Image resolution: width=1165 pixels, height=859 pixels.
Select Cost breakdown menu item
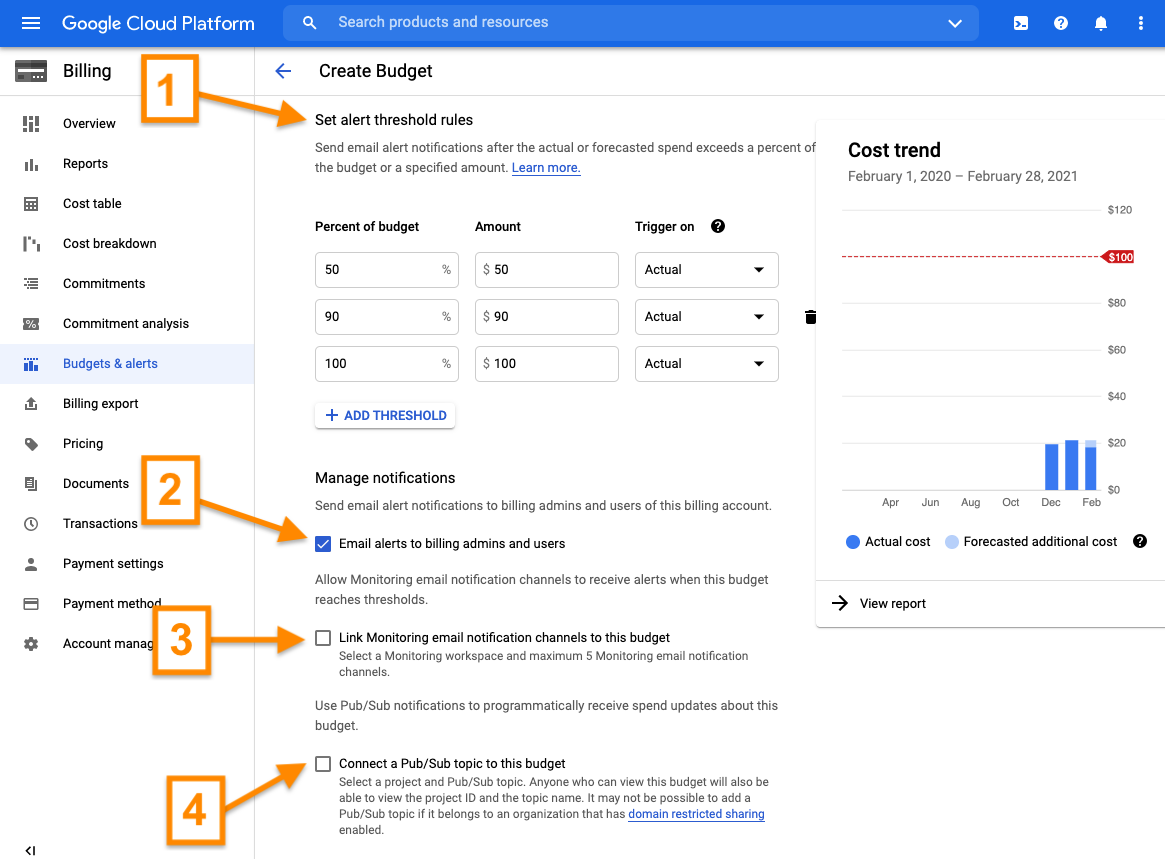coord(127,244)
